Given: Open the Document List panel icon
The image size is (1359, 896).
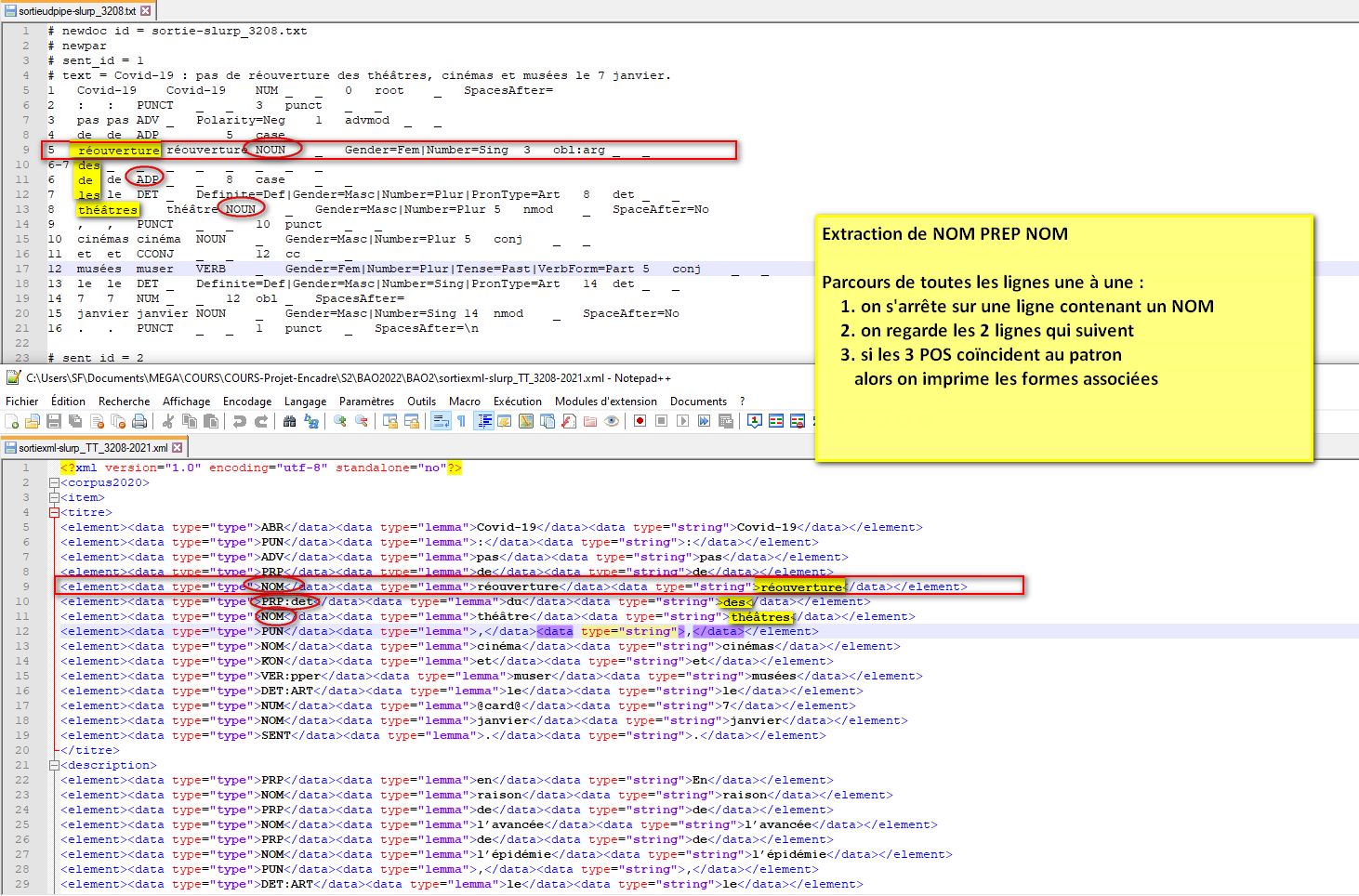Looking at the screenshot, I should click(547, 421).
